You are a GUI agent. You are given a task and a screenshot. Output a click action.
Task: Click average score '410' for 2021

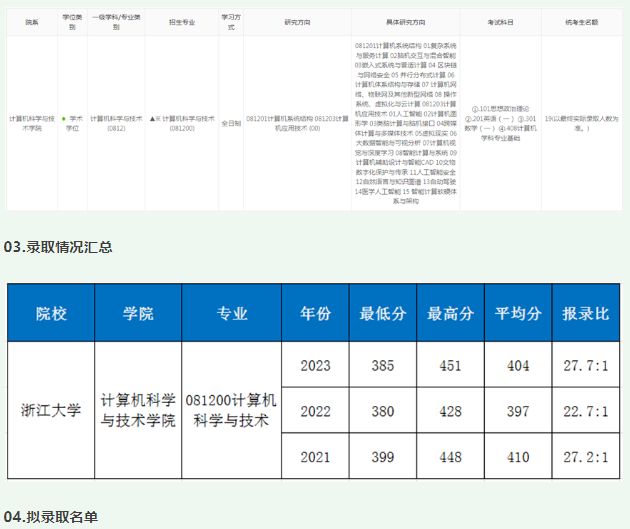coord(518,456)
